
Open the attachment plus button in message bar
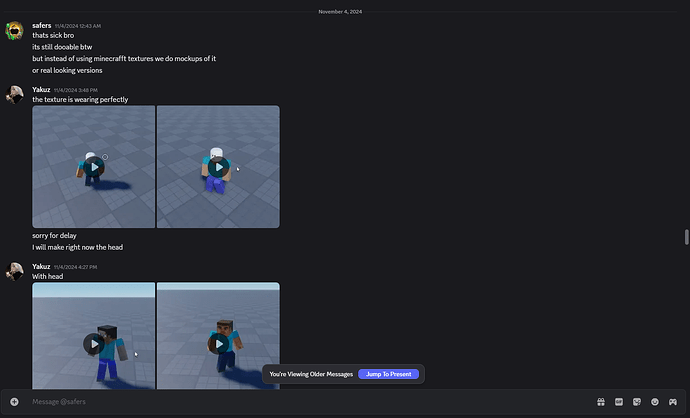15,402
